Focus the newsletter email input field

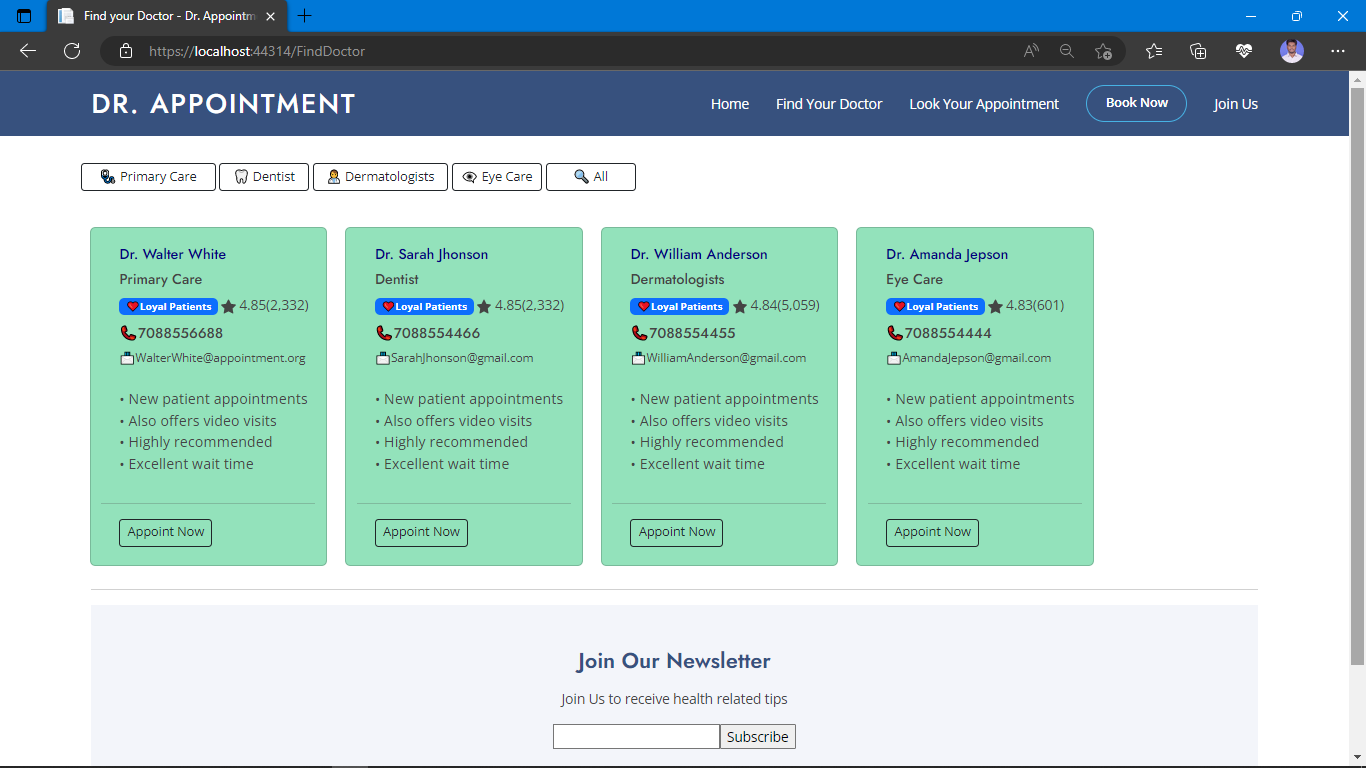click(x=636, y=737)
